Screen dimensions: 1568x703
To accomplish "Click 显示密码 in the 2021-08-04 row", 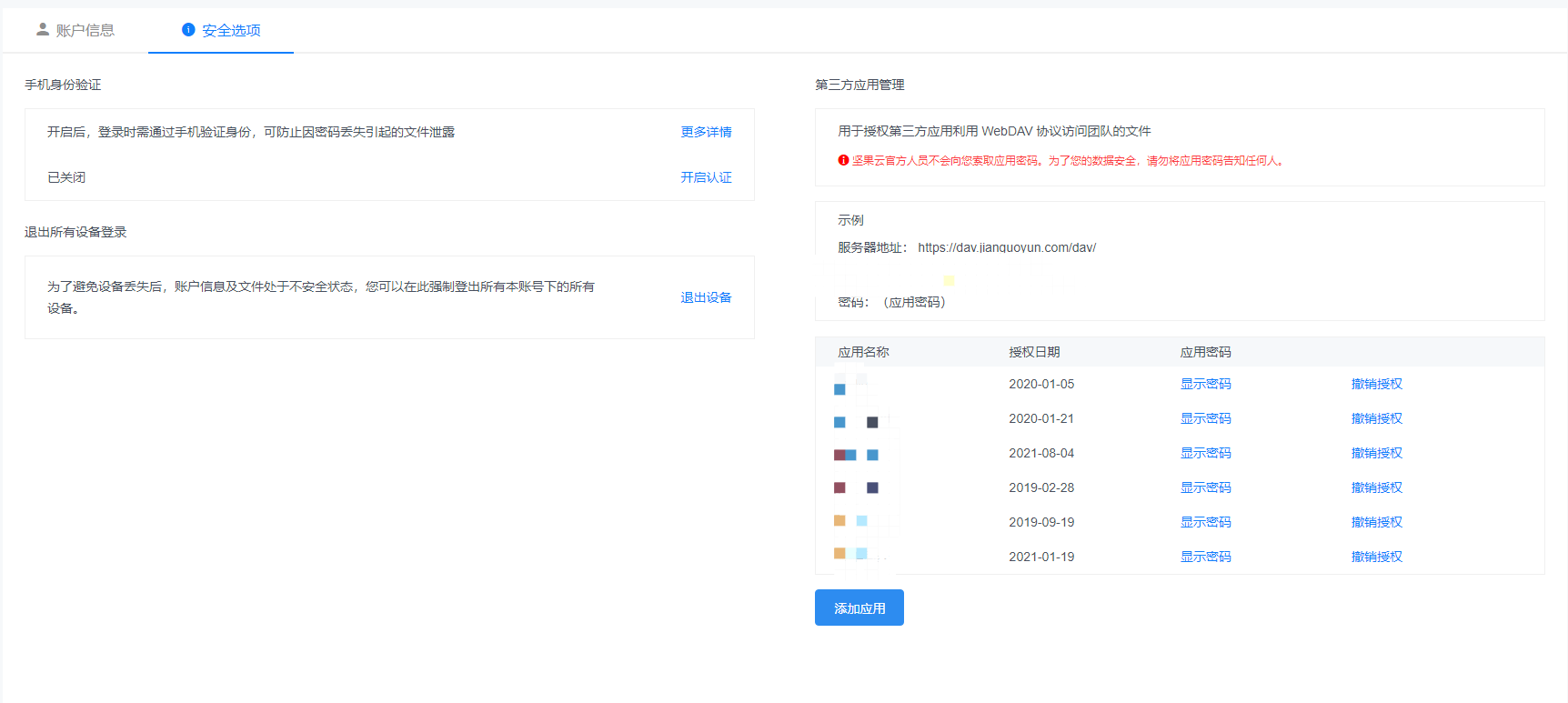I will pyautogui.click(x=1205, y=453).
